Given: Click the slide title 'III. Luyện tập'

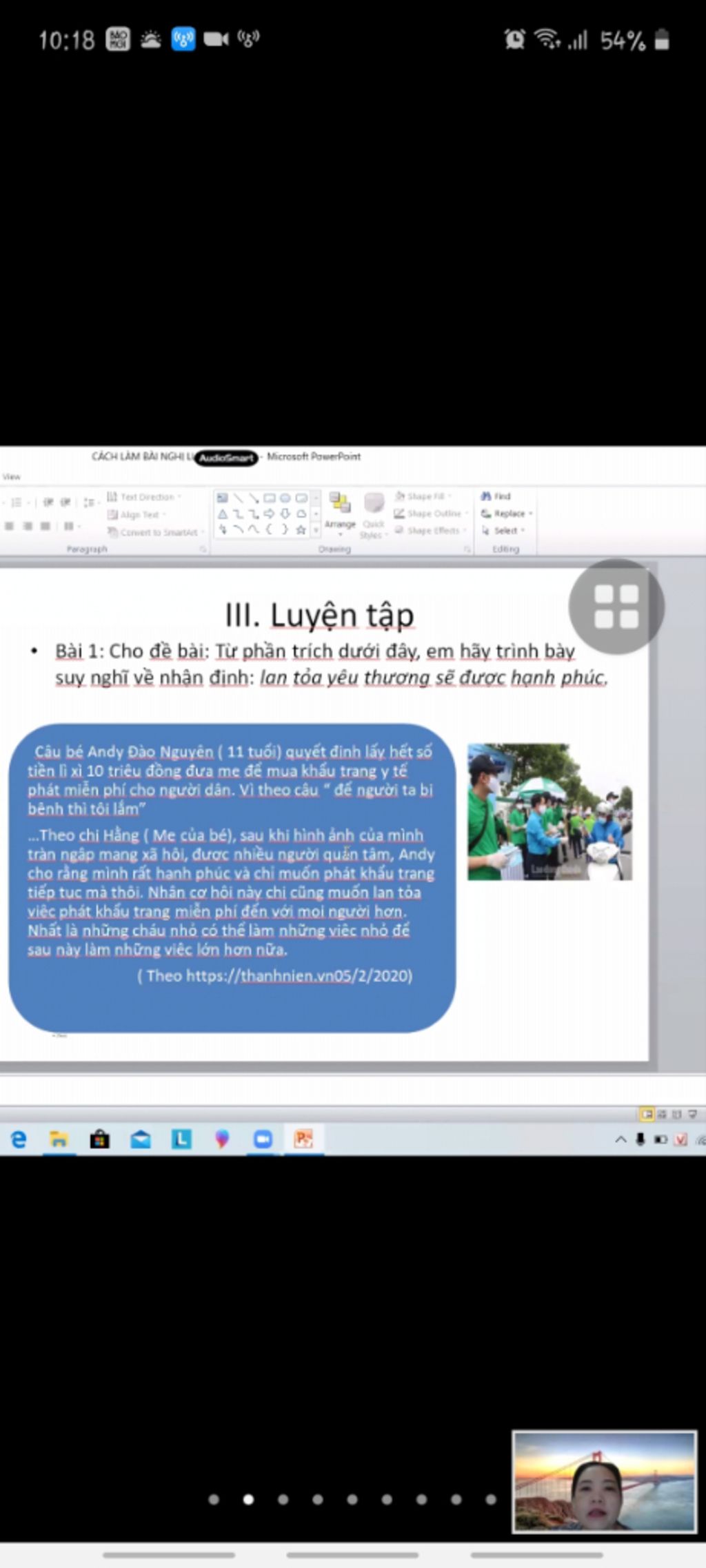Looking at the screenshot, I should coord(320,615).
